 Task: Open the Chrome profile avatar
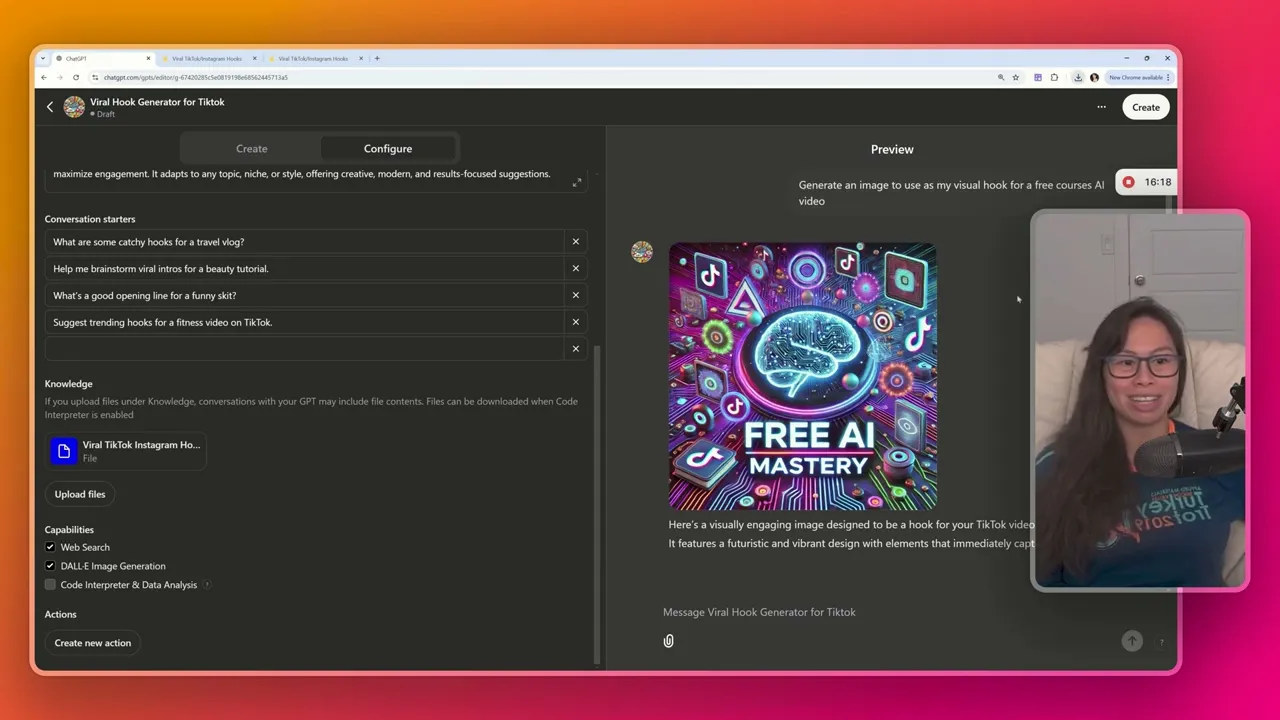pyautogui.click(x=1094, y=77)
